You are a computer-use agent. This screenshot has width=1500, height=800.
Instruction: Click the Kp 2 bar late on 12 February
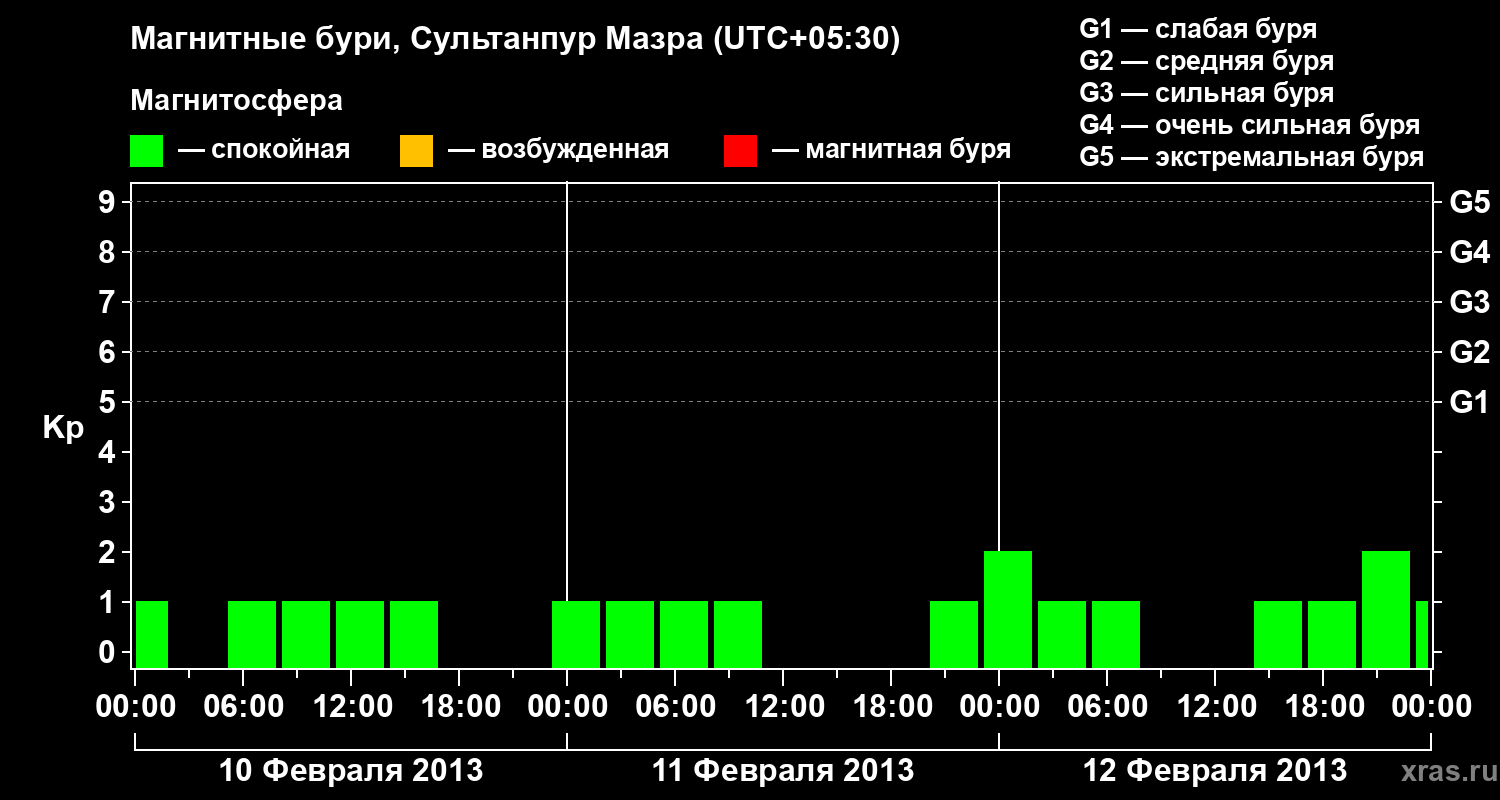(x=1386, y=609)
